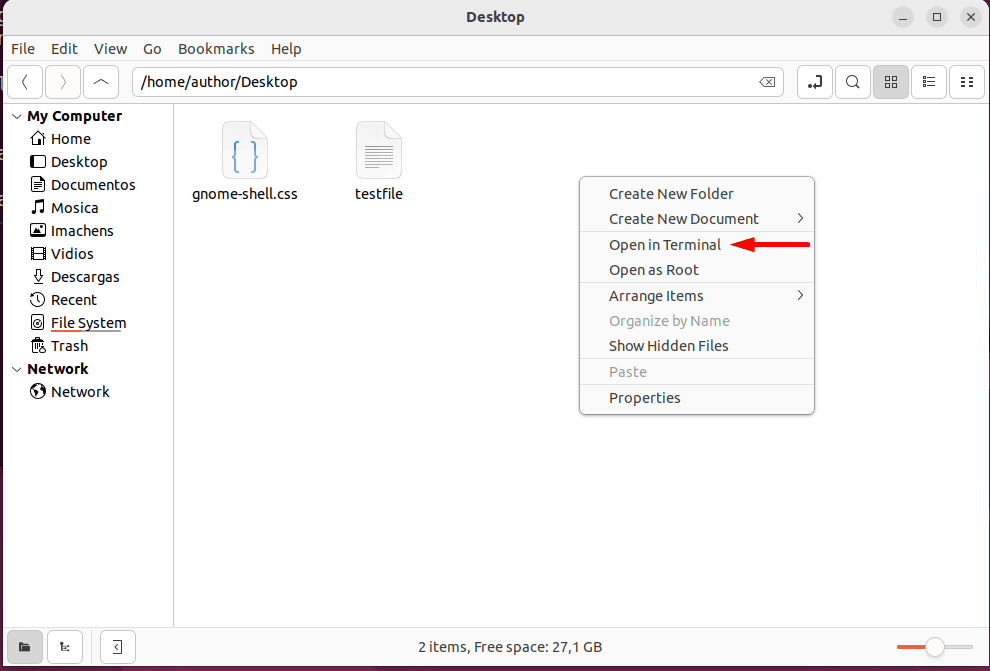Open the File menu
Viewport: 990px width, 671px height.
23,49
